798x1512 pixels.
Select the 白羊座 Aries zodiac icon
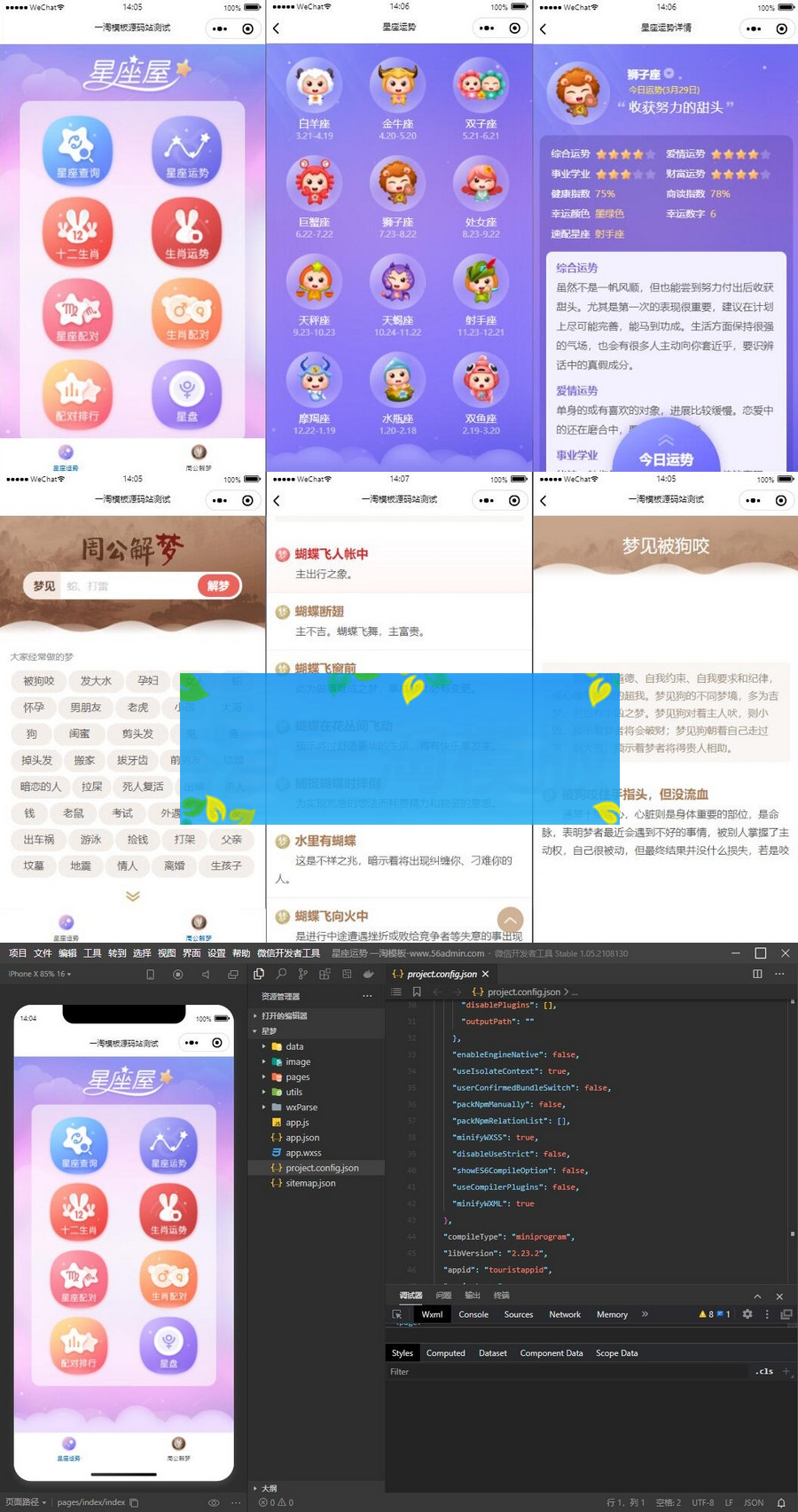[314, 90]
